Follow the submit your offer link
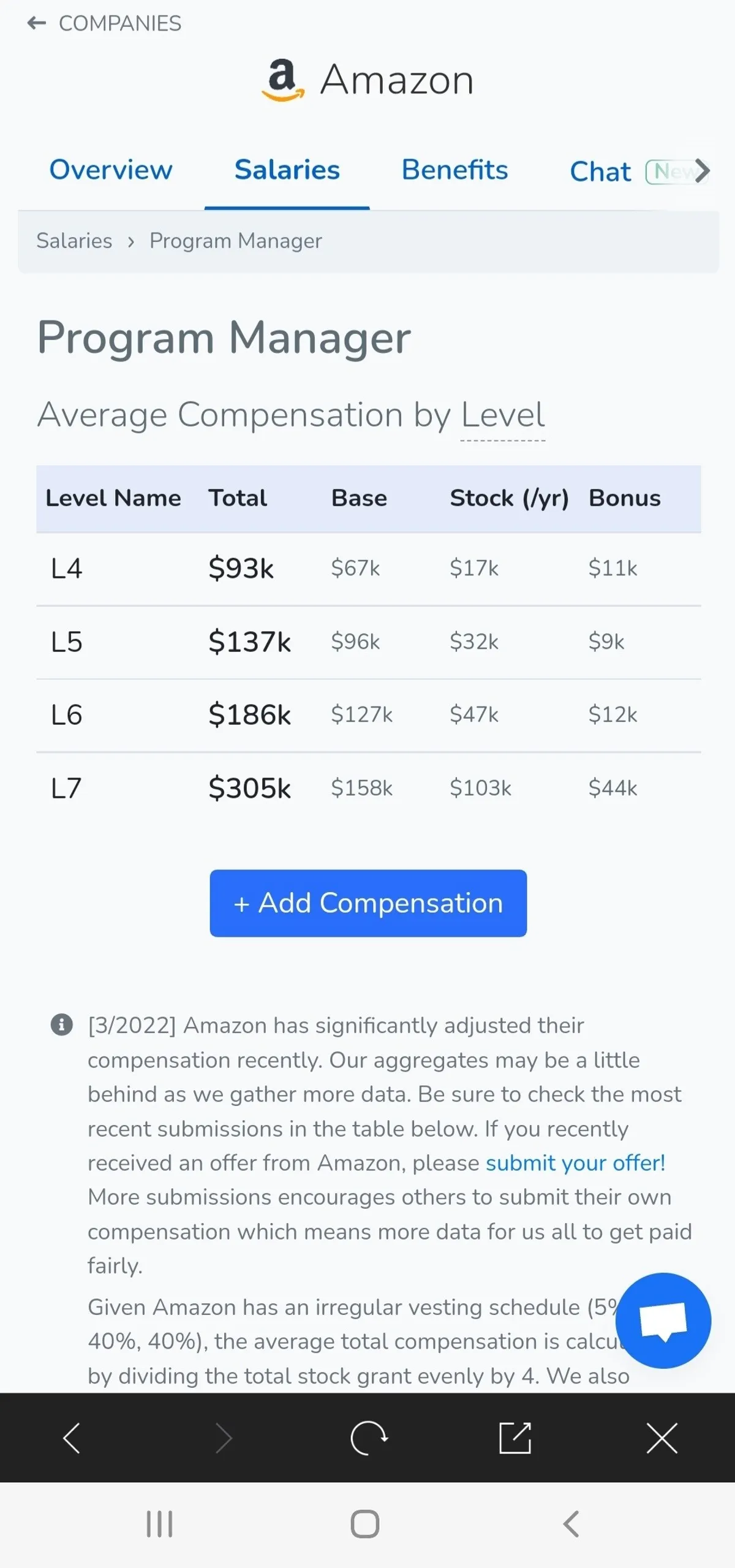 (x=575, y=1163)
